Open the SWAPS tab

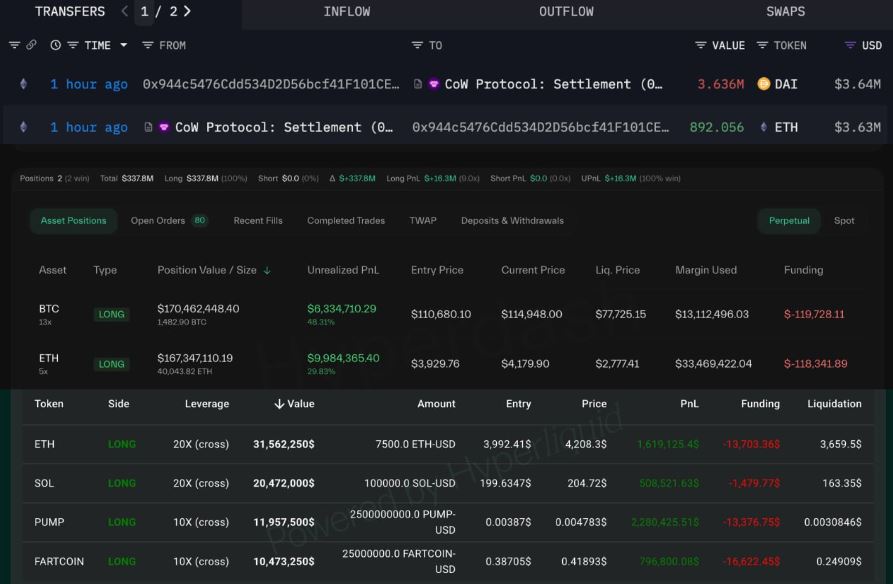coord(784,11)
